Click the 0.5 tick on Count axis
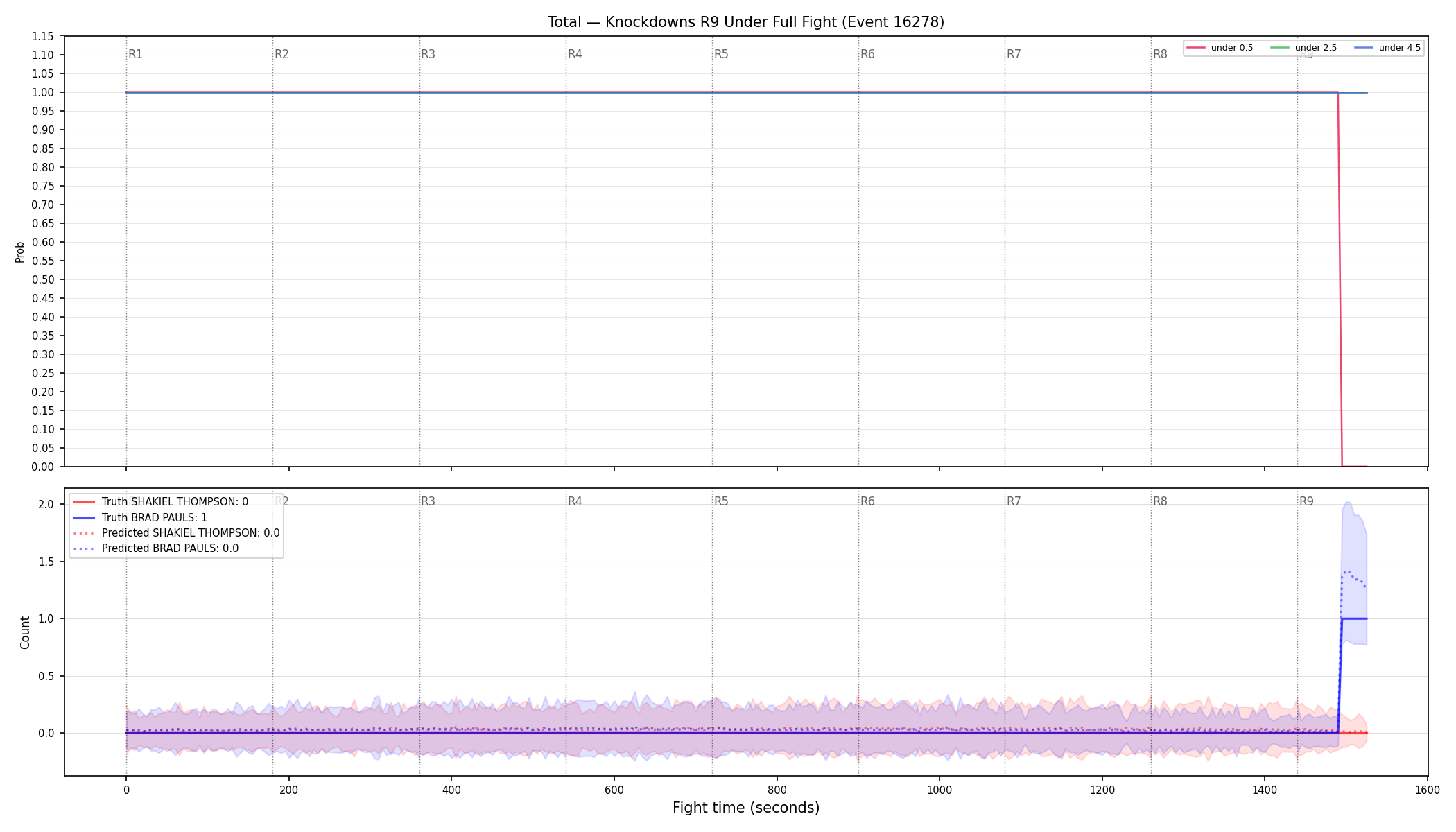 coord(46,676)
